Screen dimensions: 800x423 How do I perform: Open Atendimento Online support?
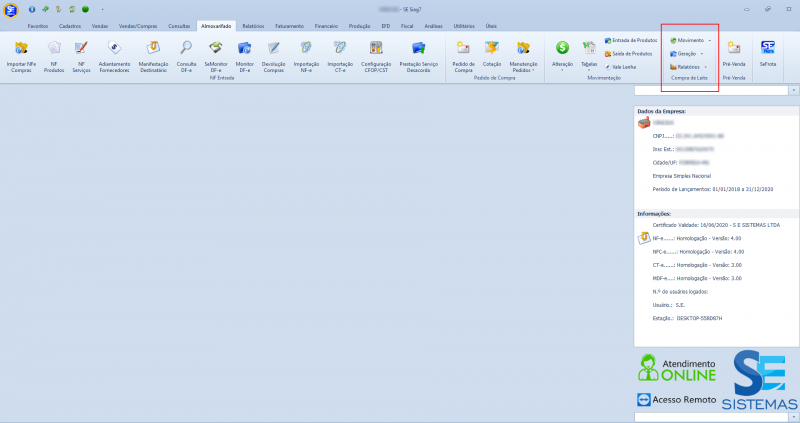[x=677, y=367]
